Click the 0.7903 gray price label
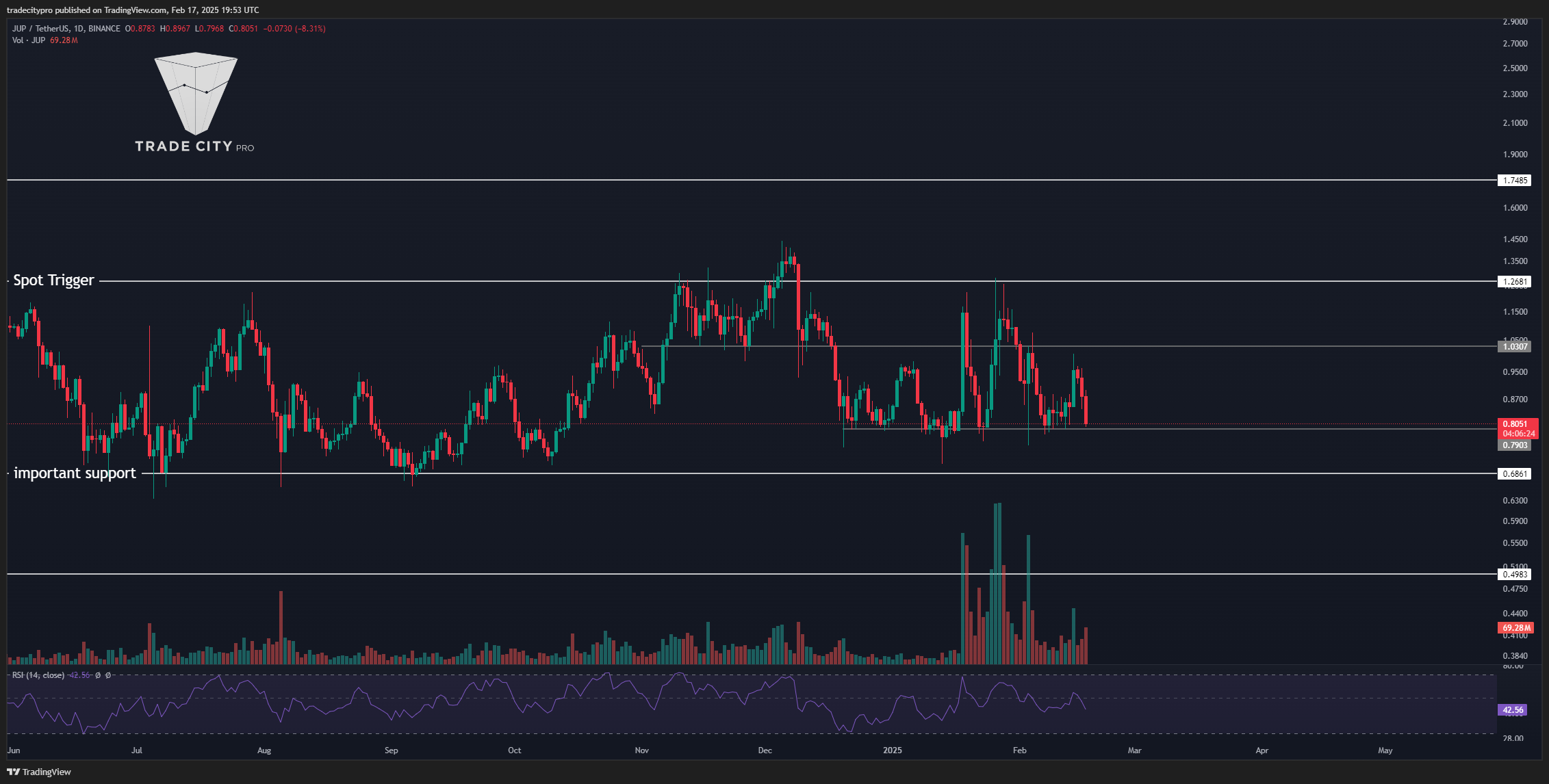The width and height of the screenshot is (1549, 784). pos(1515,445)
